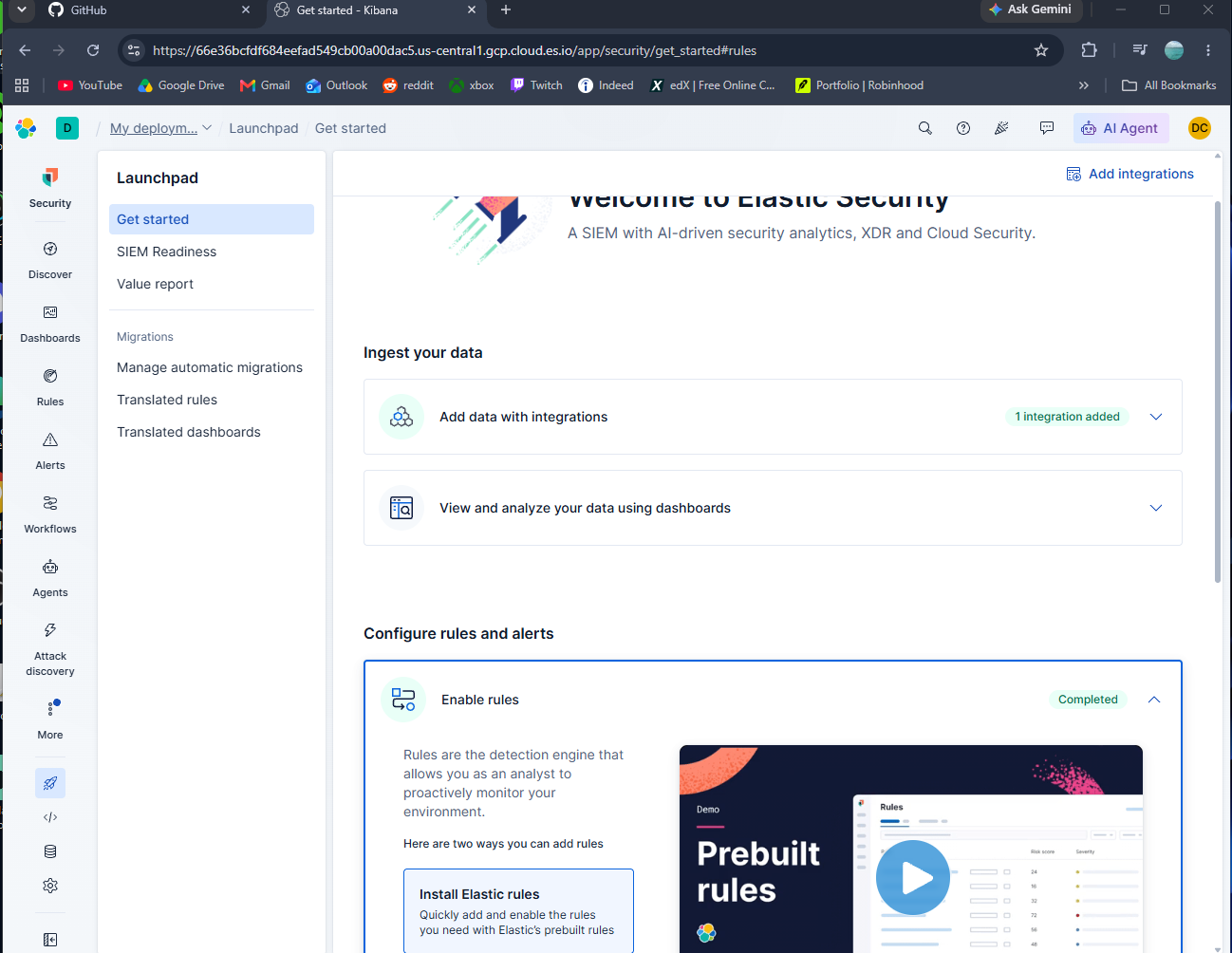
Task: Open the Security app in sidebar
Action: 50,188
